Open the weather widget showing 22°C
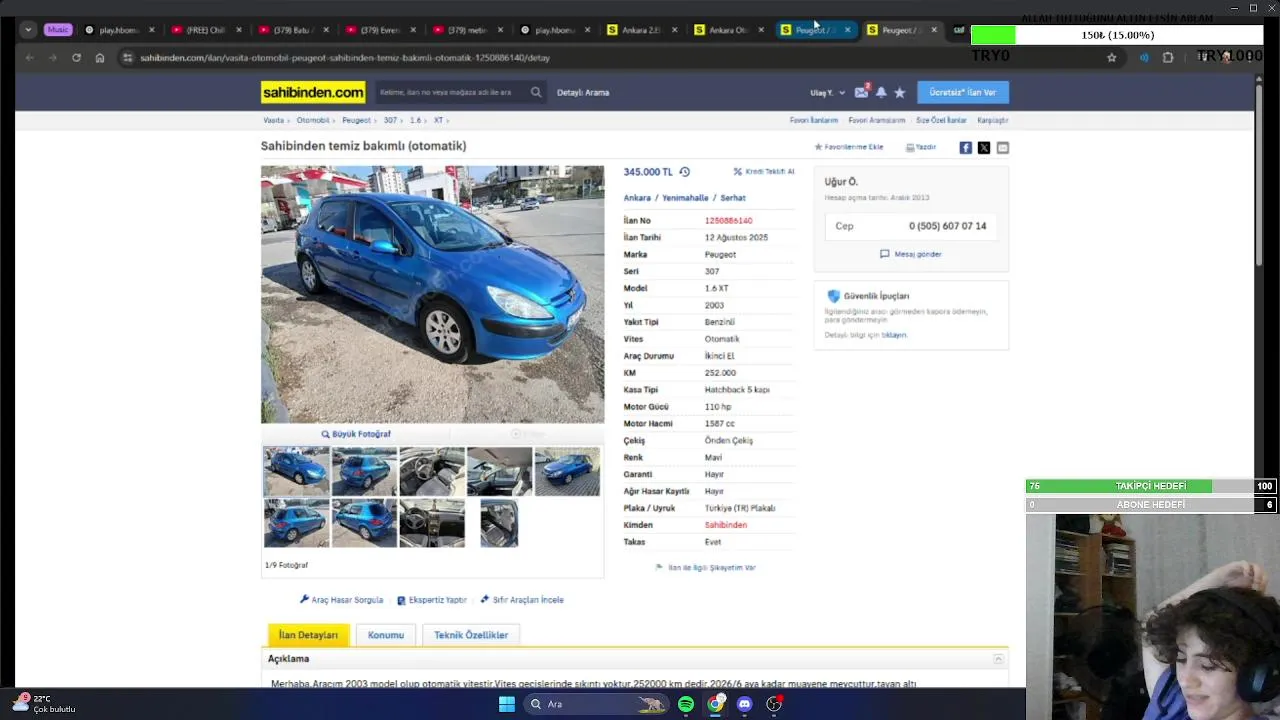 click(42, 704)
